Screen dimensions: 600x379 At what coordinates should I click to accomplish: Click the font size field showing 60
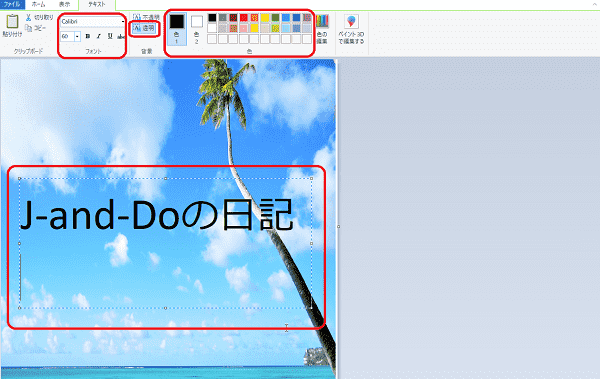[x=67, y=36]
